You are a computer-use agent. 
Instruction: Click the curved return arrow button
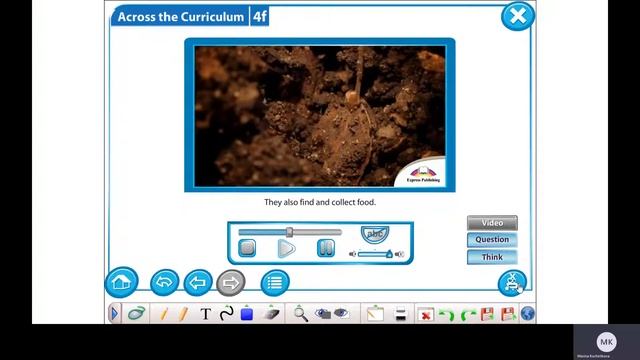[164, 282]
